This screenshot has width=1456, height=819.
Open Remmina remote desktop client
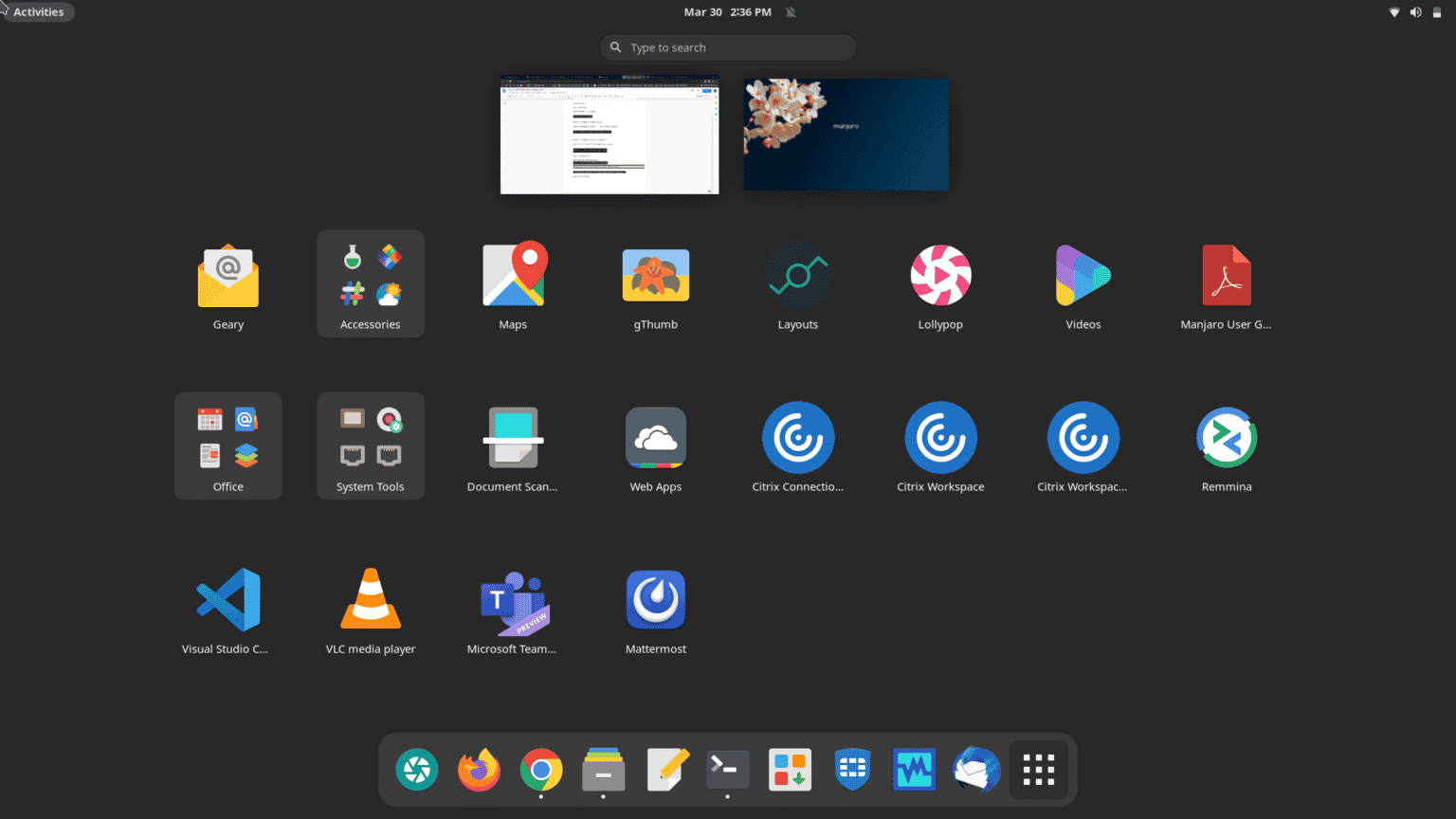[1226, 438]
